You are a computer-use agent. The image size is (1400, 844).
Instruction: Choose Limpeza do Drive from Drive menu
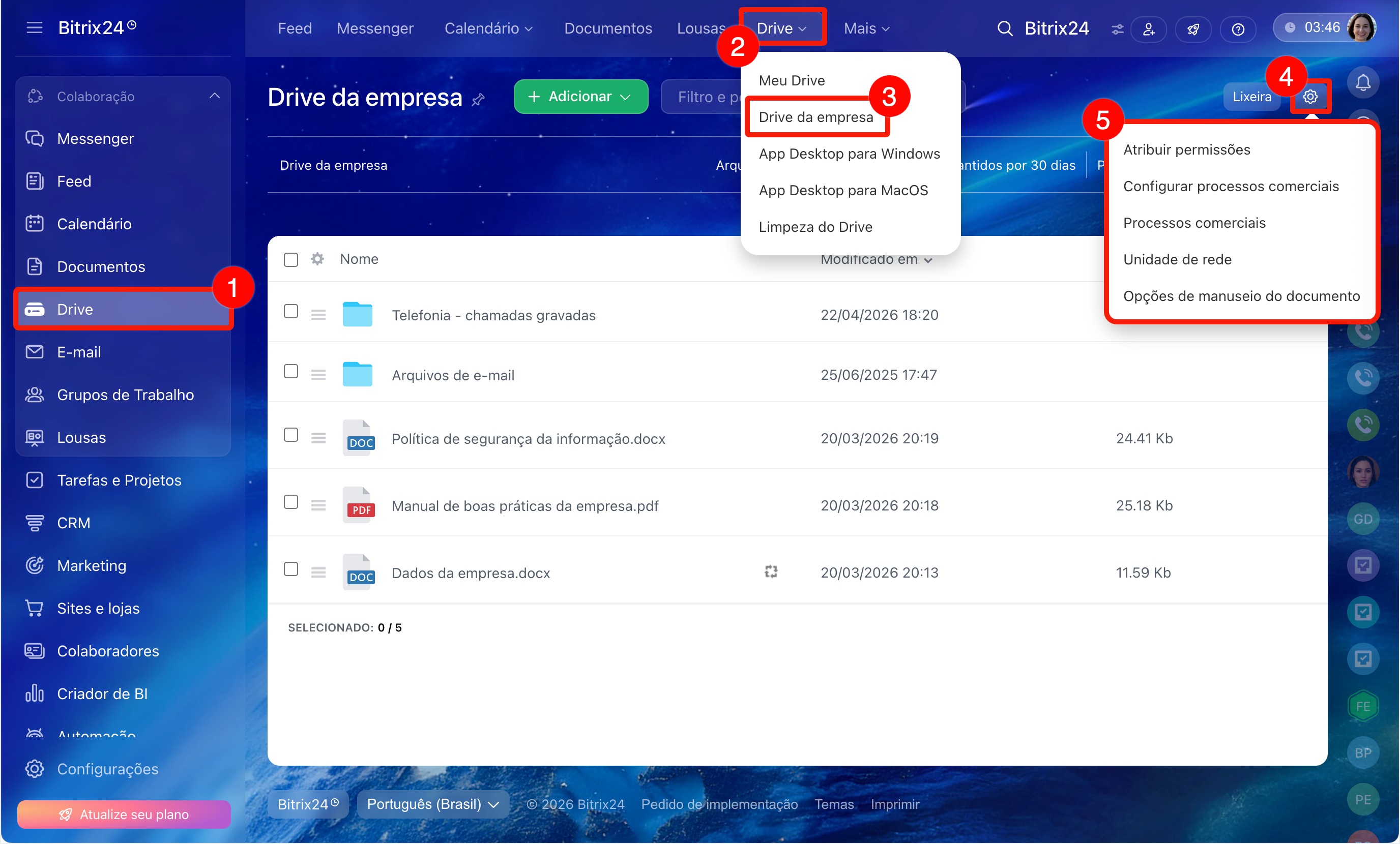click(x=815, y=227)
